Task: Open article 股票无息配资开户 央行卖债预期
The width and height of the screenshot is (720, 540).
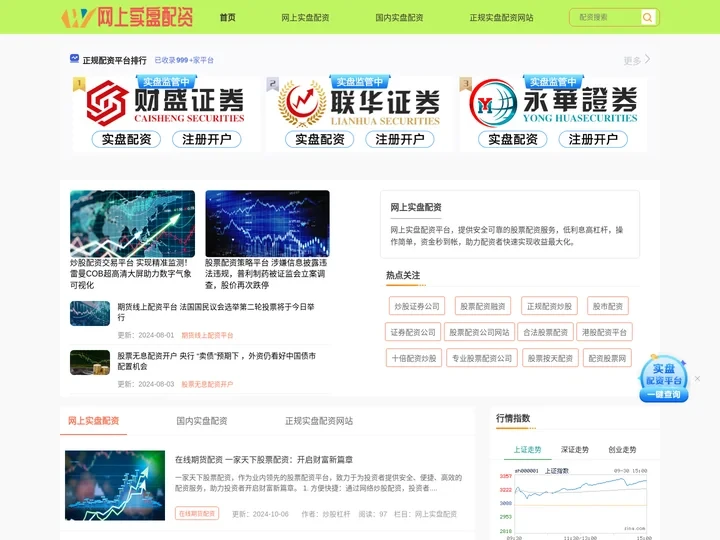Action: (x=217, y=361)
